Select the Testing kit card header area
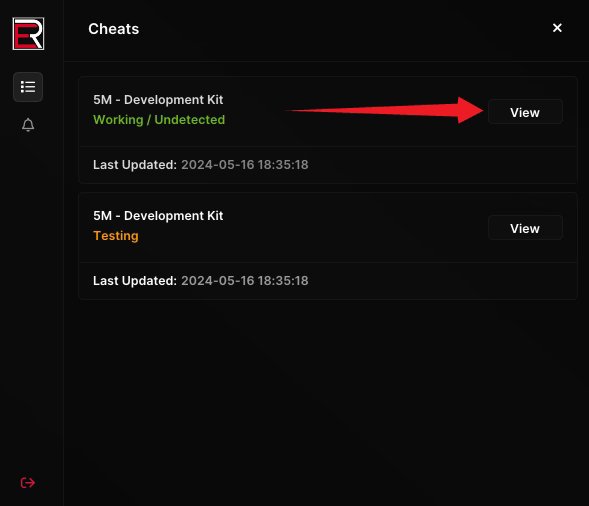The width and height of the screenshot is (589, 506). (328, 228)
